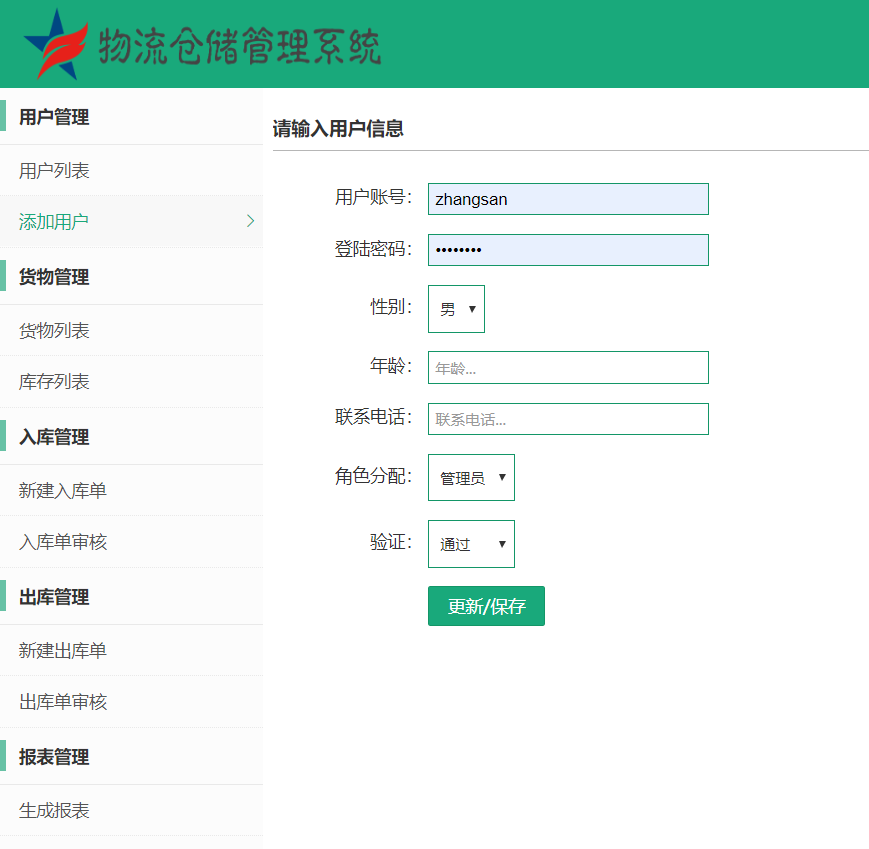Viewport: 869px width, 849px height.
Task: Go to 新建出库单
Action: pyautogui.click(x=131, y=651)
